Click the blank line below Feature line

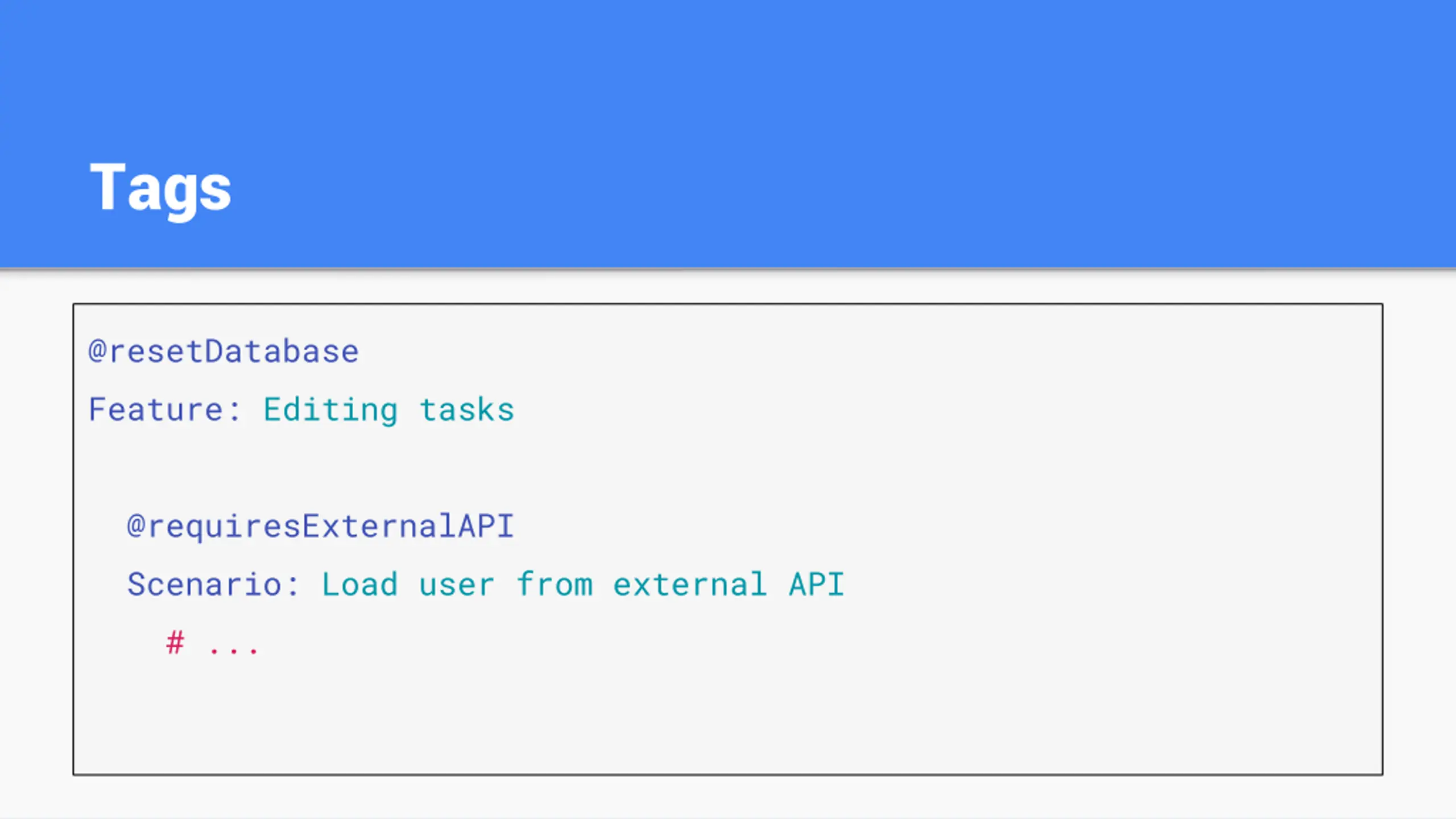728,468
